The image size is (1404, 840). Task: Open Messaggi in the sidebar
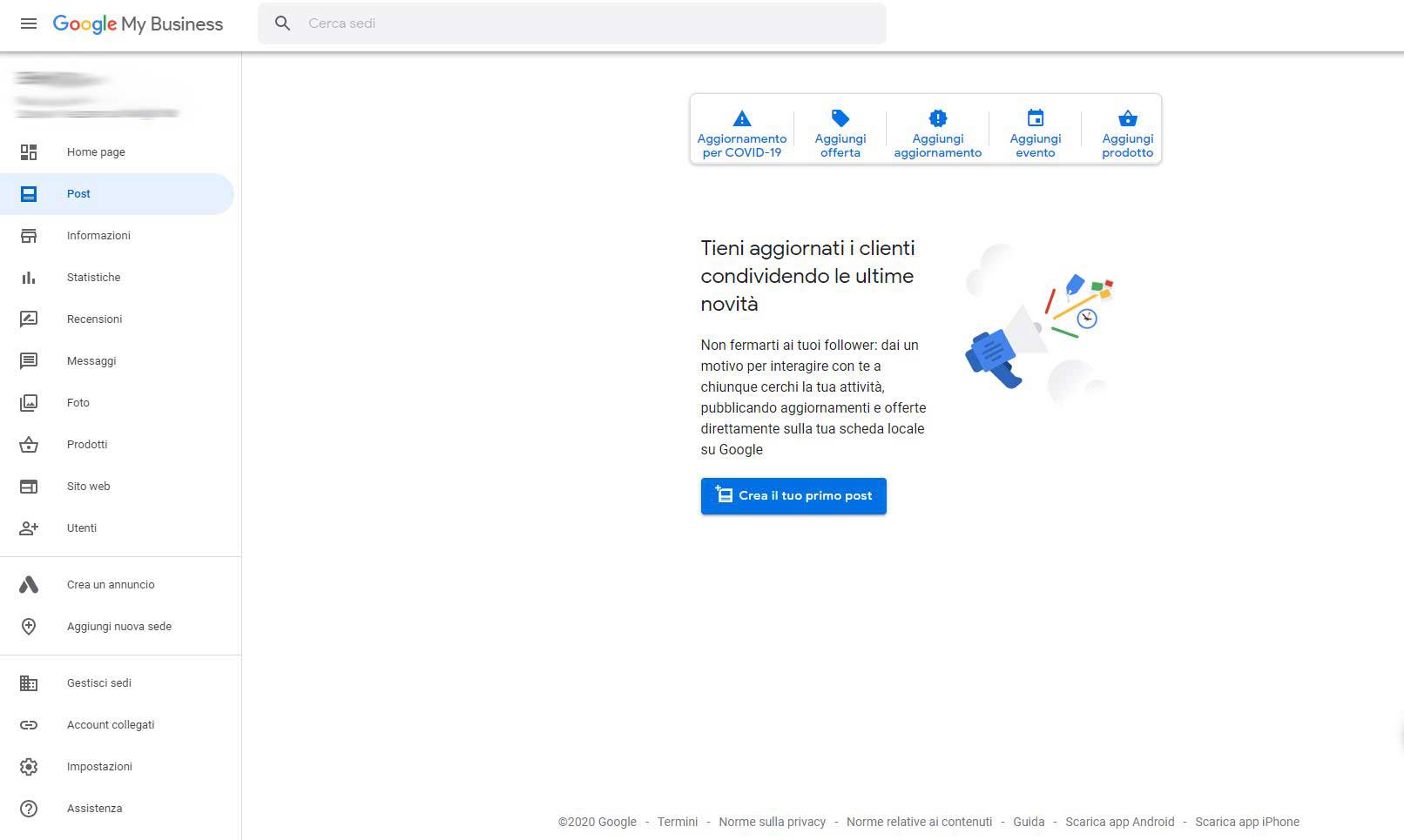click(x=91, y=361)
